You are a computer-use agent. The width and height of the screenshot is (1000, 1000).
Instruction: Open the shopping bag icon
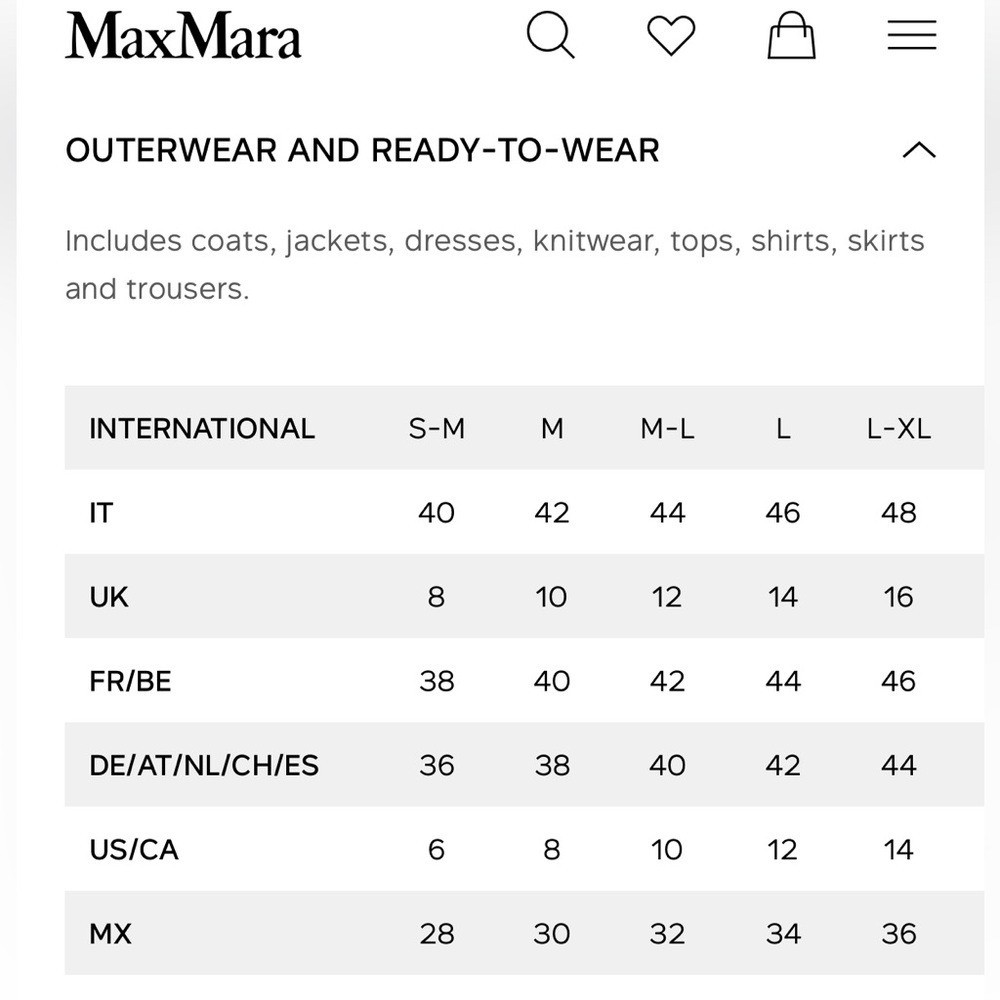coord(791,36)
